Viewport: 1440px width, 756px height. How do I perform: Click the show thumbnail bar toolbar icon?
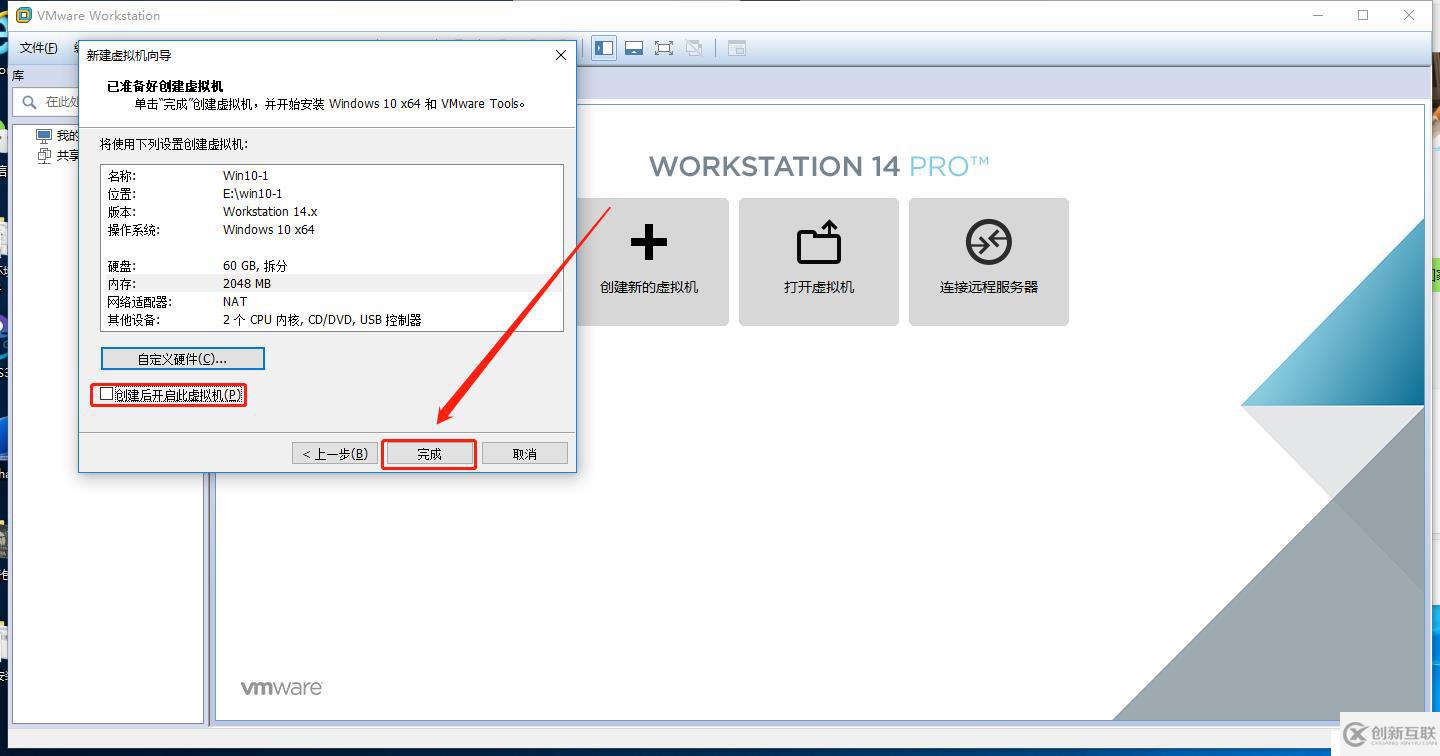tap(633, 47)
